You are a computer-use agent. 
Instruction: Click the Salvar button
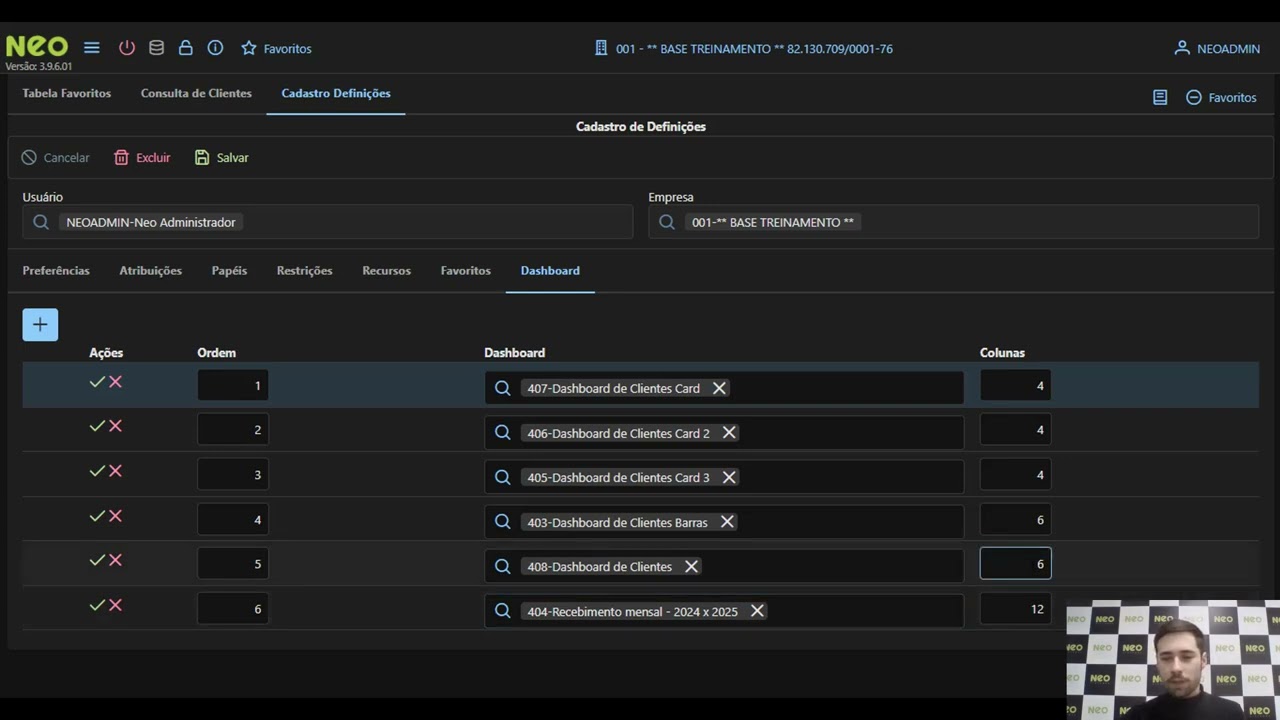(x=222, y=157)
